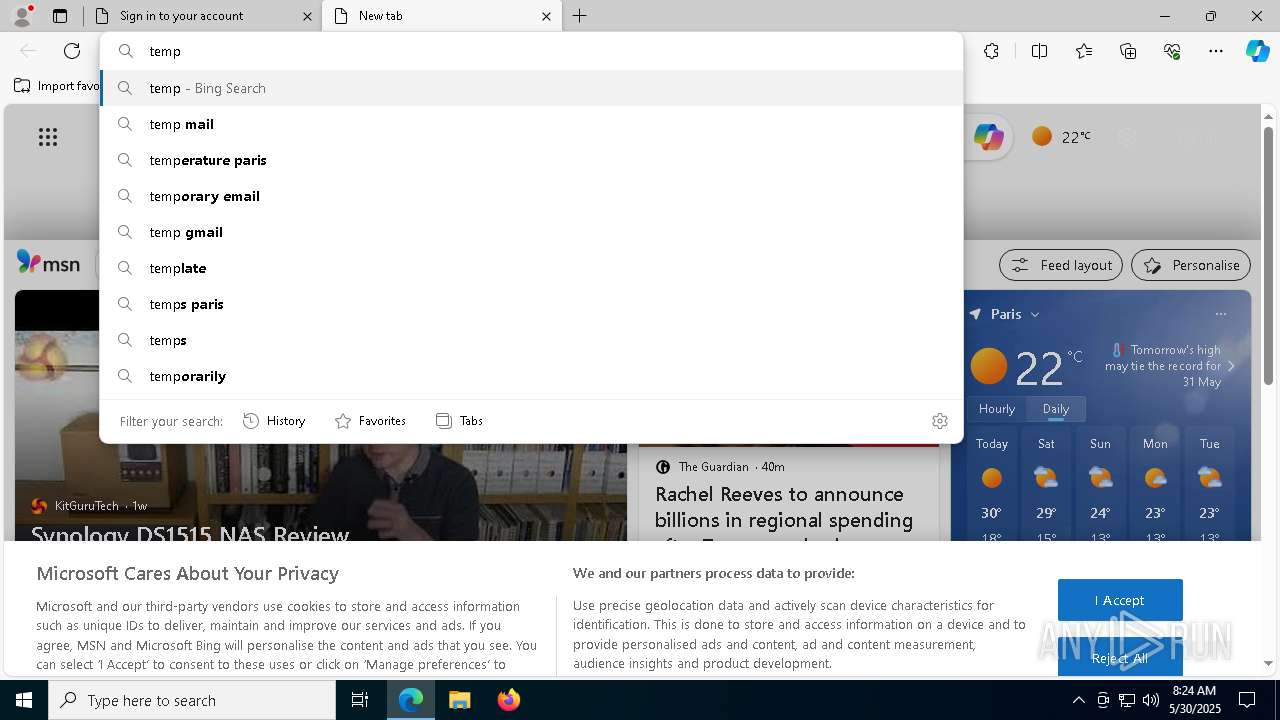1280x720 pixels.
Task: Select suggestion temp - Bing Search
Action: [531, 88]
